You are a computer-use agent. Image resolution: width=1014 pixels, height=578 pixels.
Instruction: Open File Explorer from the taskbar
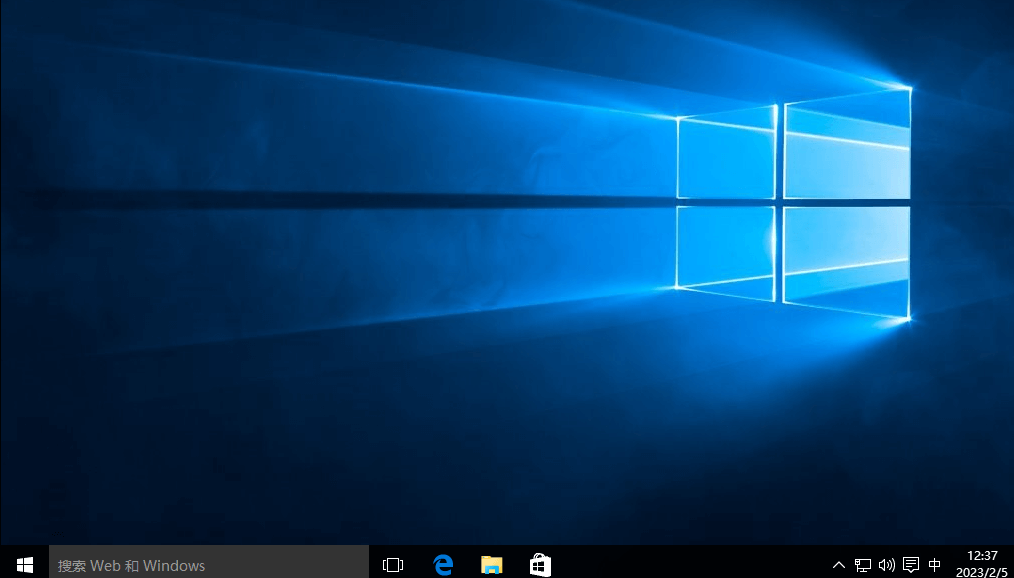491,564
